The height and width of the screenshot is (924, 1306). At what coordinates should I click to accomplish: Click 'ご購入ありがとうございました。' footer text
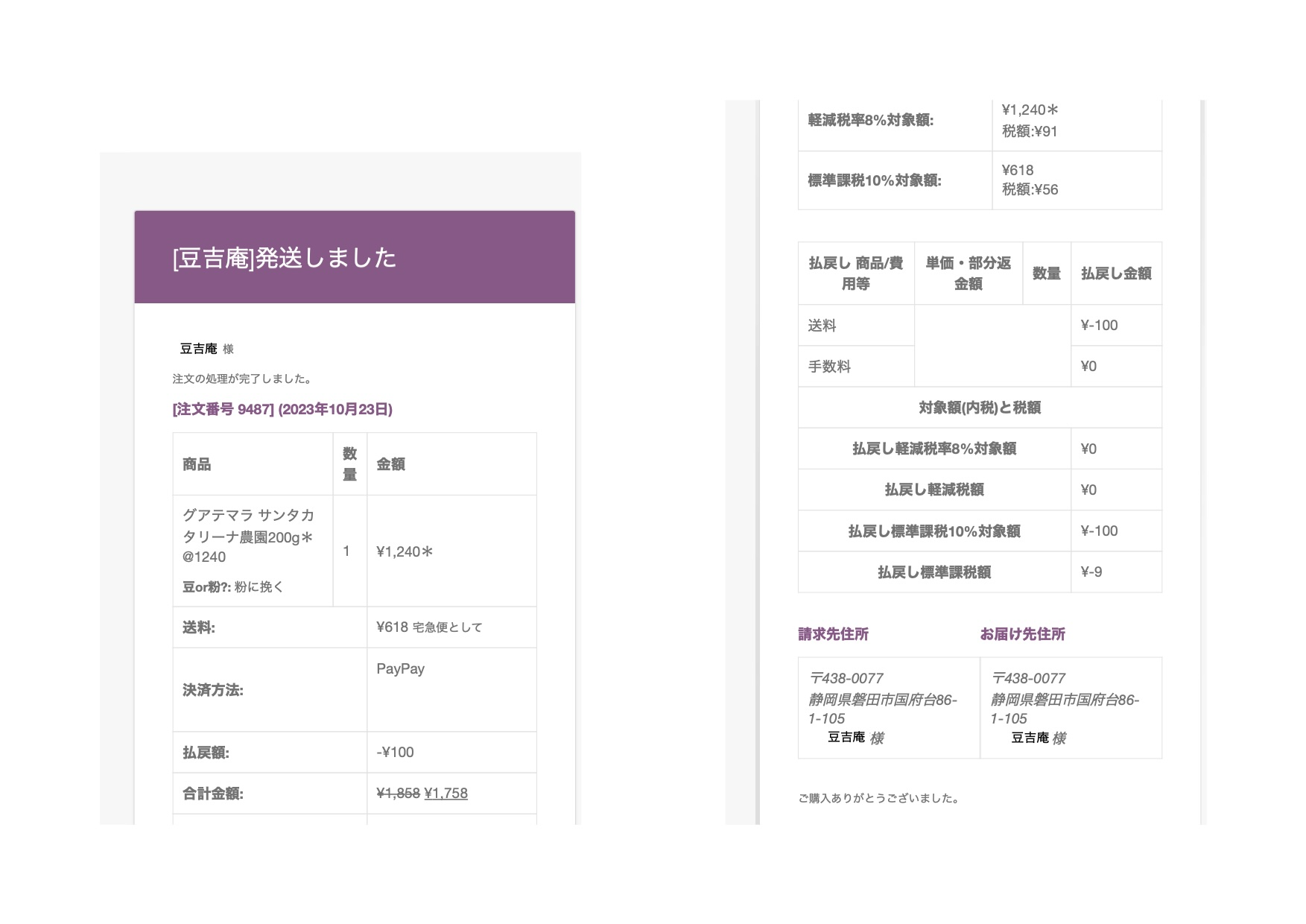(881, 798)
